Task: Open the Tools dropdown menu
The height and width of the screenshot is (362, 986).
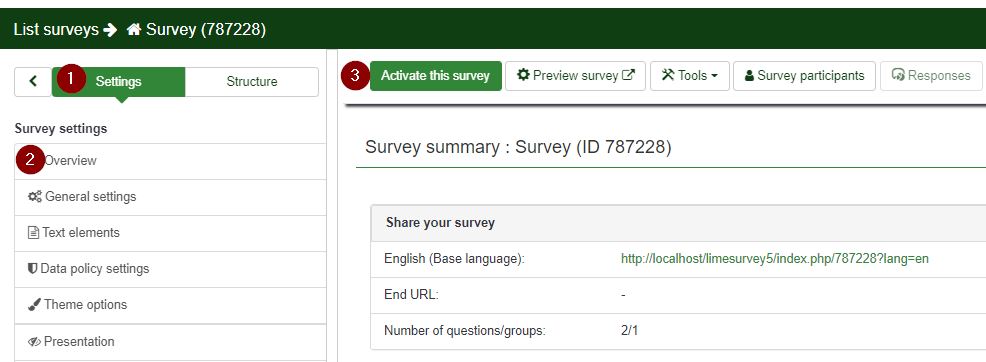Action: (690, 75)
